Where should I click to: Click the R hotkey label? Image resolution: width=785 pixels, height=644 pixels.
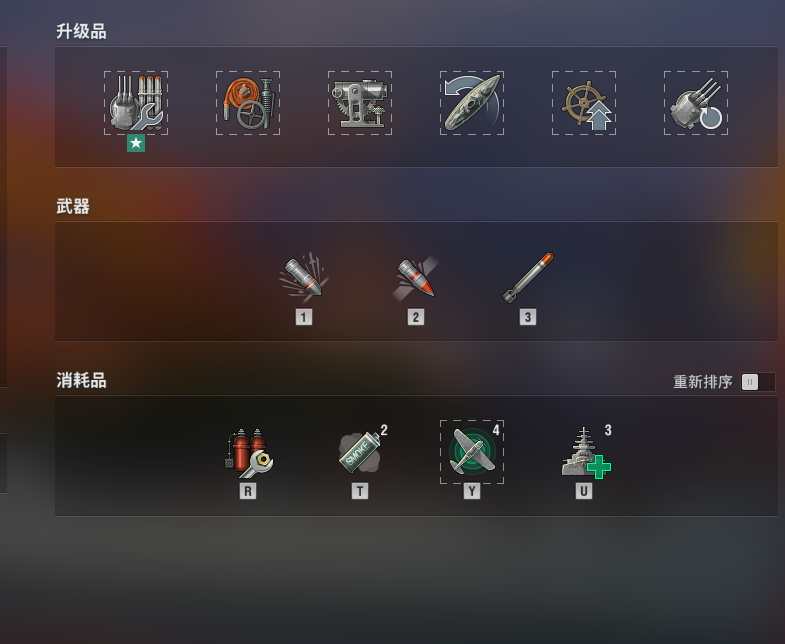tap(248, 491)
